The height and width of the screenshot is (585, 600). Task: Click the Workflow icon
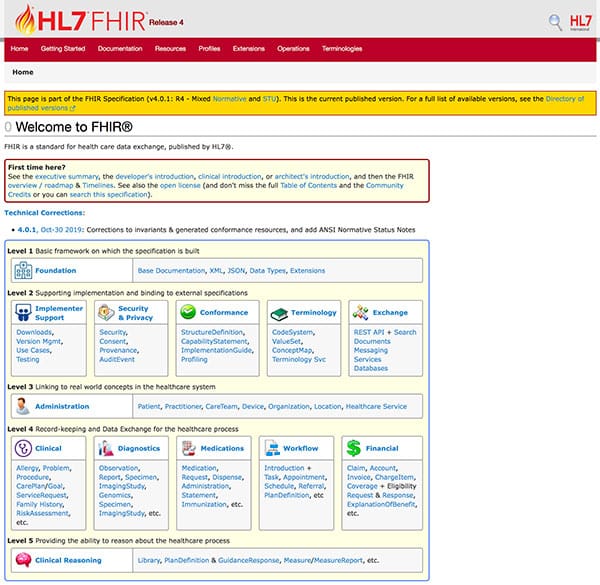[272, 448]
